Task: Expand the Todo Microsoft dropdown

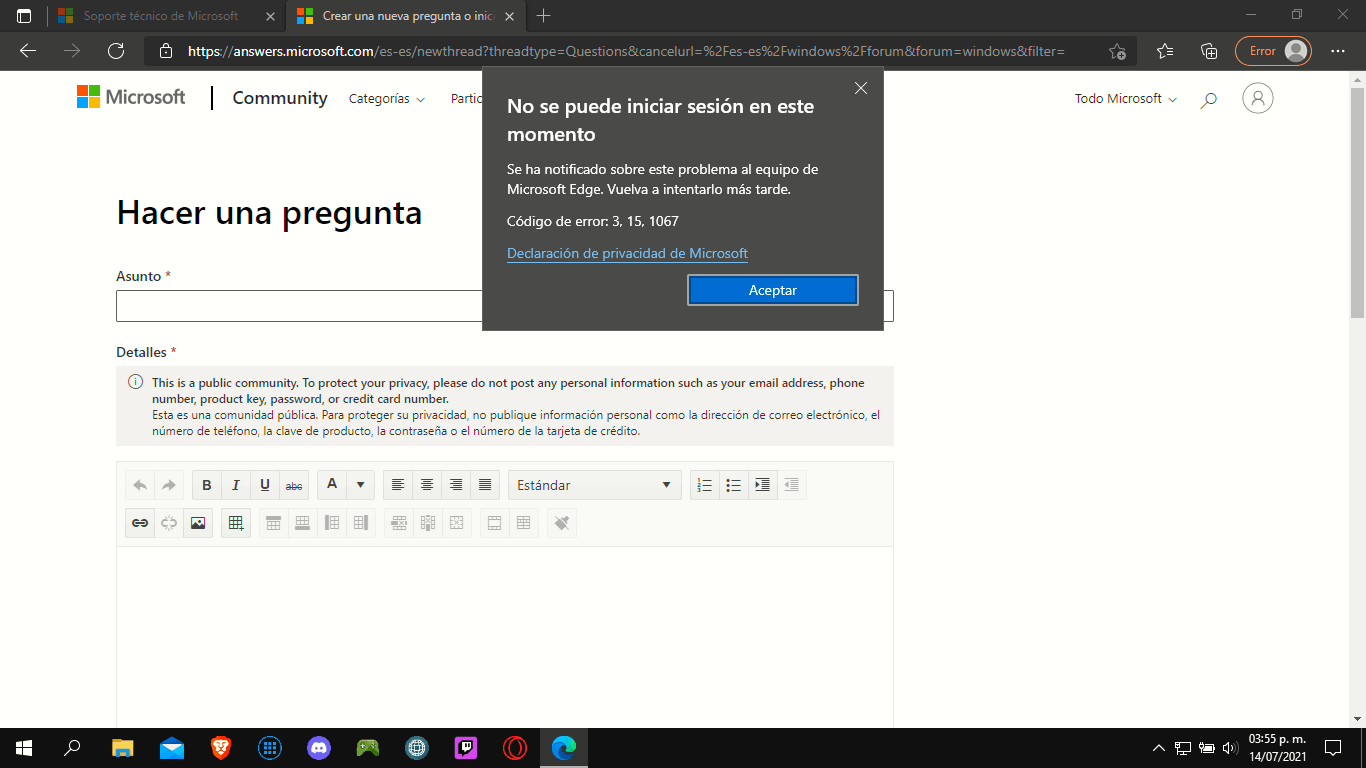Action: 1126,99
